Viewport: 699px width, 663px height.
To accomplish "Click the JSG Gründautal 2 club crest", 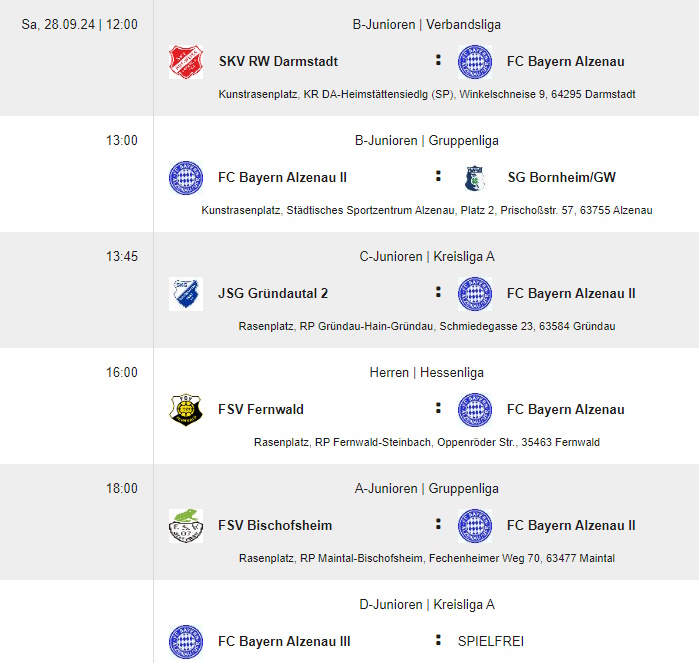I will pos(186,294).
